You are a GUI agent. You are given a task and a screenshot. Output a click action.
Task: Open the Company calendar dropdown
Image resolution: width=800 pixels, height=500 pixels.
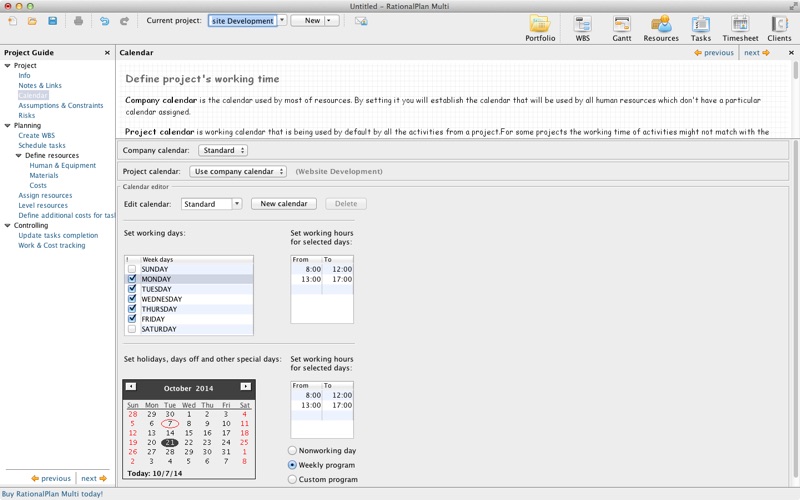coord(223,151)
